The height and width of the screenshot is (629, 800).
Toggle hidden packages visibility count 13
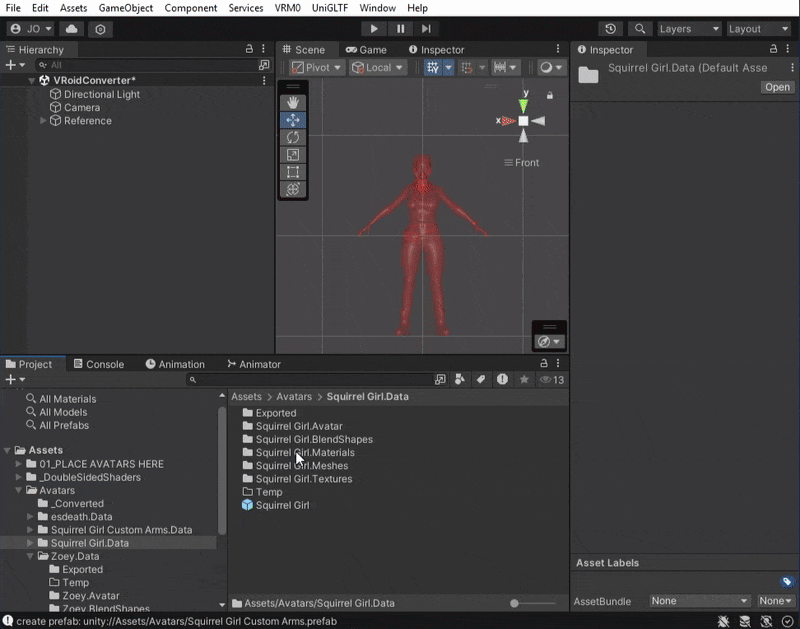click(552, 380)
